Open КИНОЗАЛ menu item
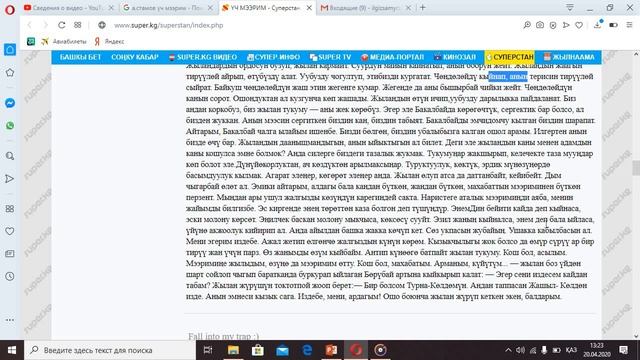Viewport: 640px width, 360px height. click(x=455, y=57)
